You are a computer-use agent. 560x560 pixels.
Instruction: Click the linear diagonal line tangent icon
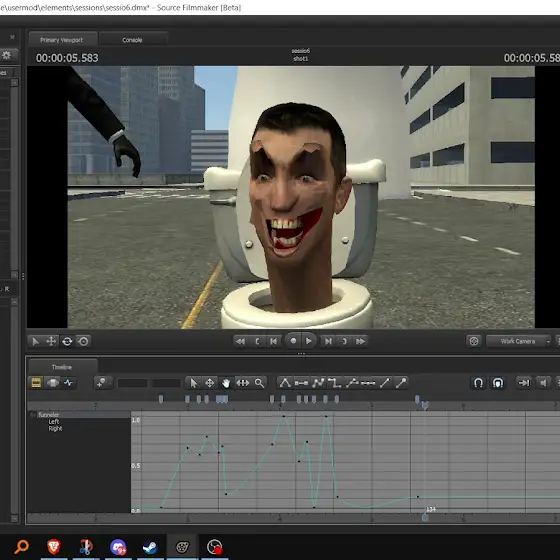point(385,383)
